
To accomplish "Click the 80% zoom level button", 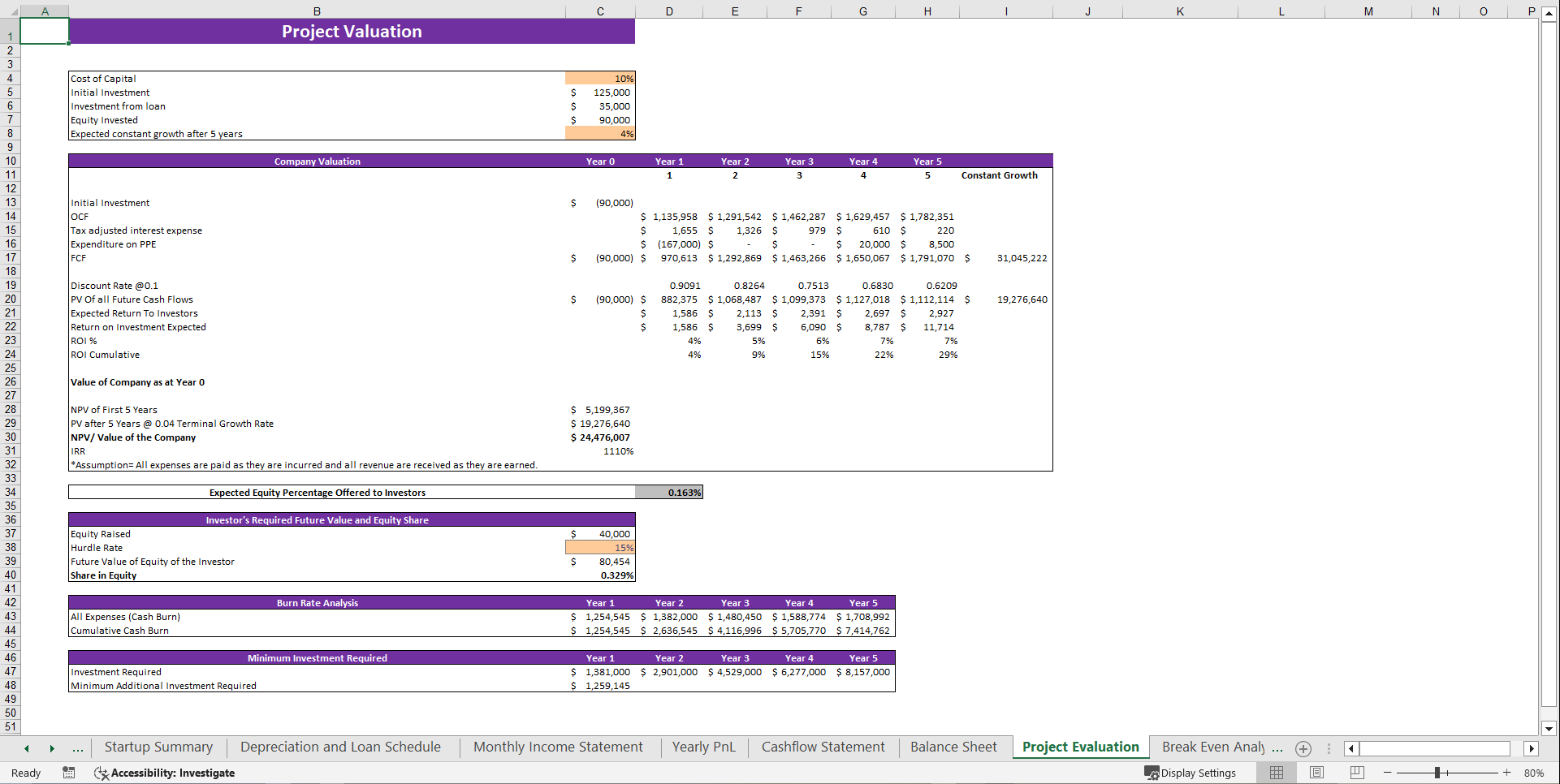I will click(x=1533, y=773).
